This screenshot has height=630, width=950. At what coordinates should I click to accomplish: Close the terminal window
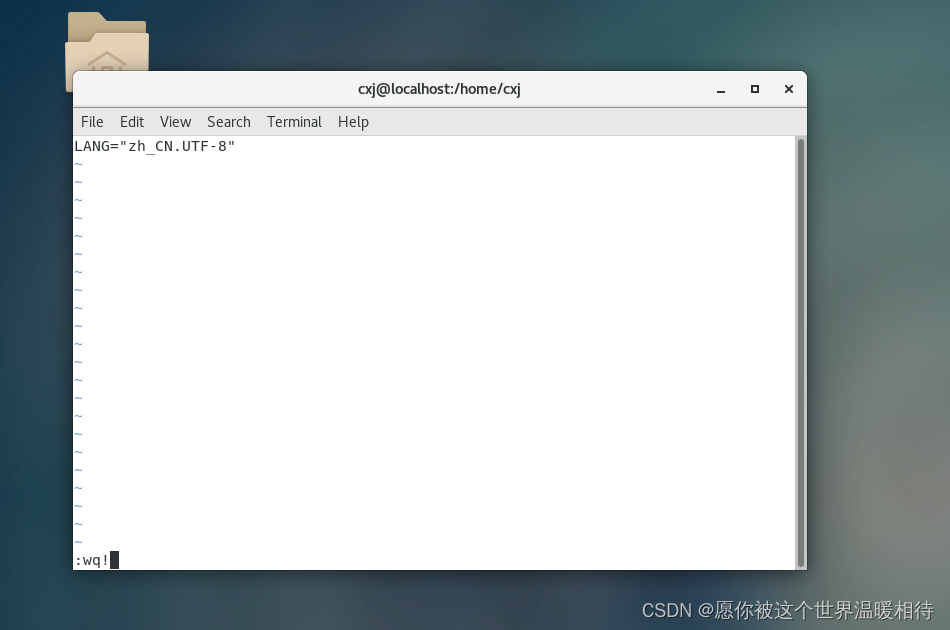click(x=789, y=89)
